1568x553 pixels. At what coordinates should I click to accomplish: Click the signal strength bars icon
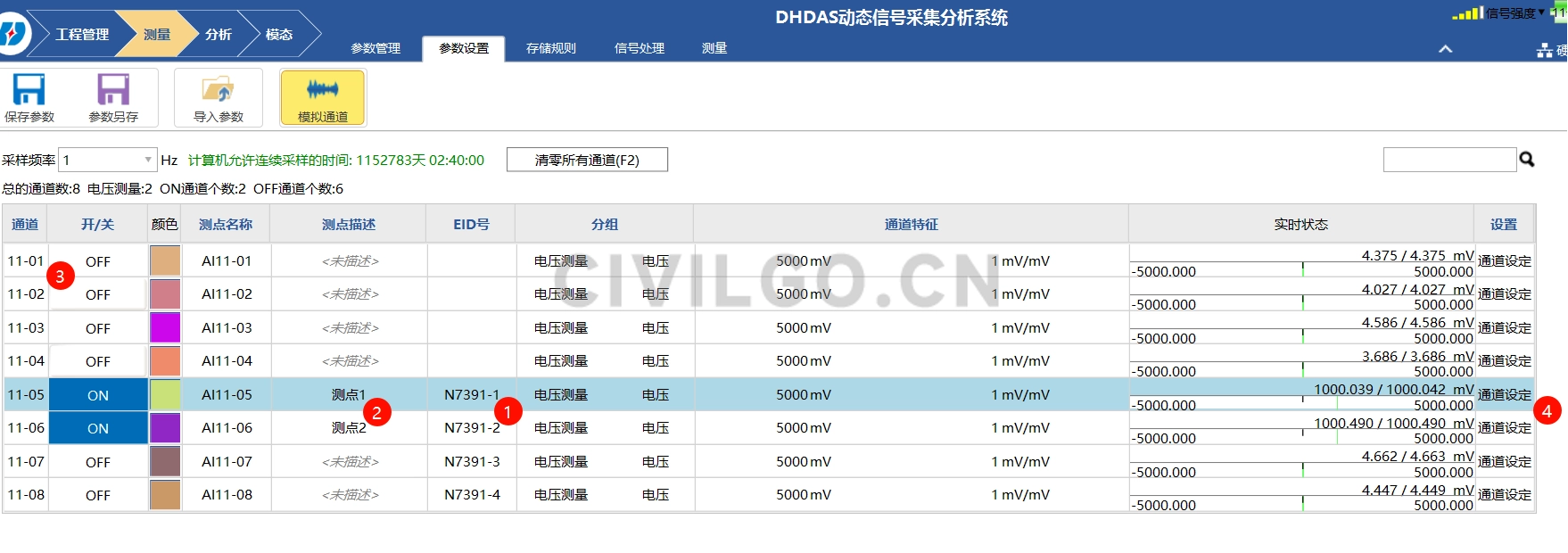[x=1467, y=13]
